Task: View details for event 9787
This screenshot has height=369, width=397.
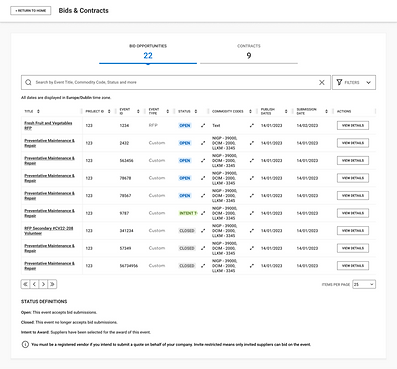Action: pos(353,213)
